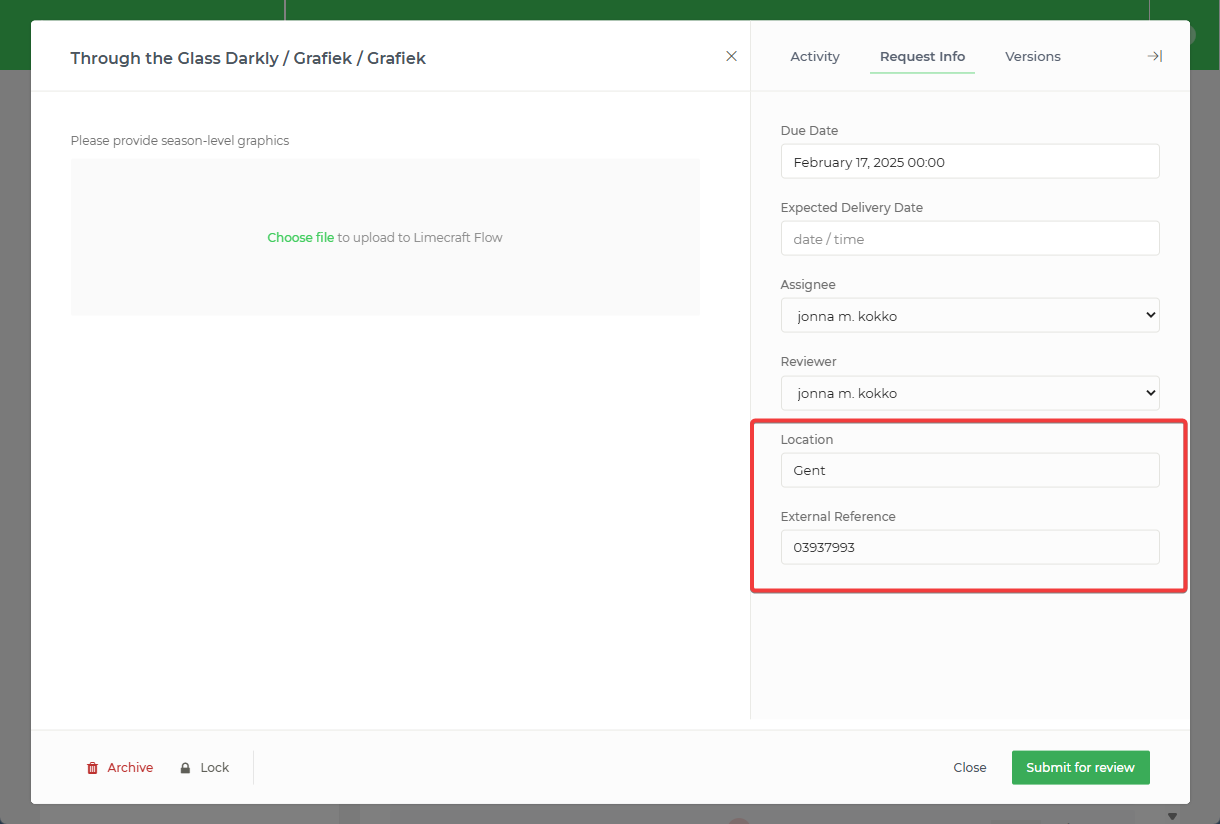Click the text Please provide season-level graphics
The height and width of the screenshot is (824, 1220).
click(180, 140)
